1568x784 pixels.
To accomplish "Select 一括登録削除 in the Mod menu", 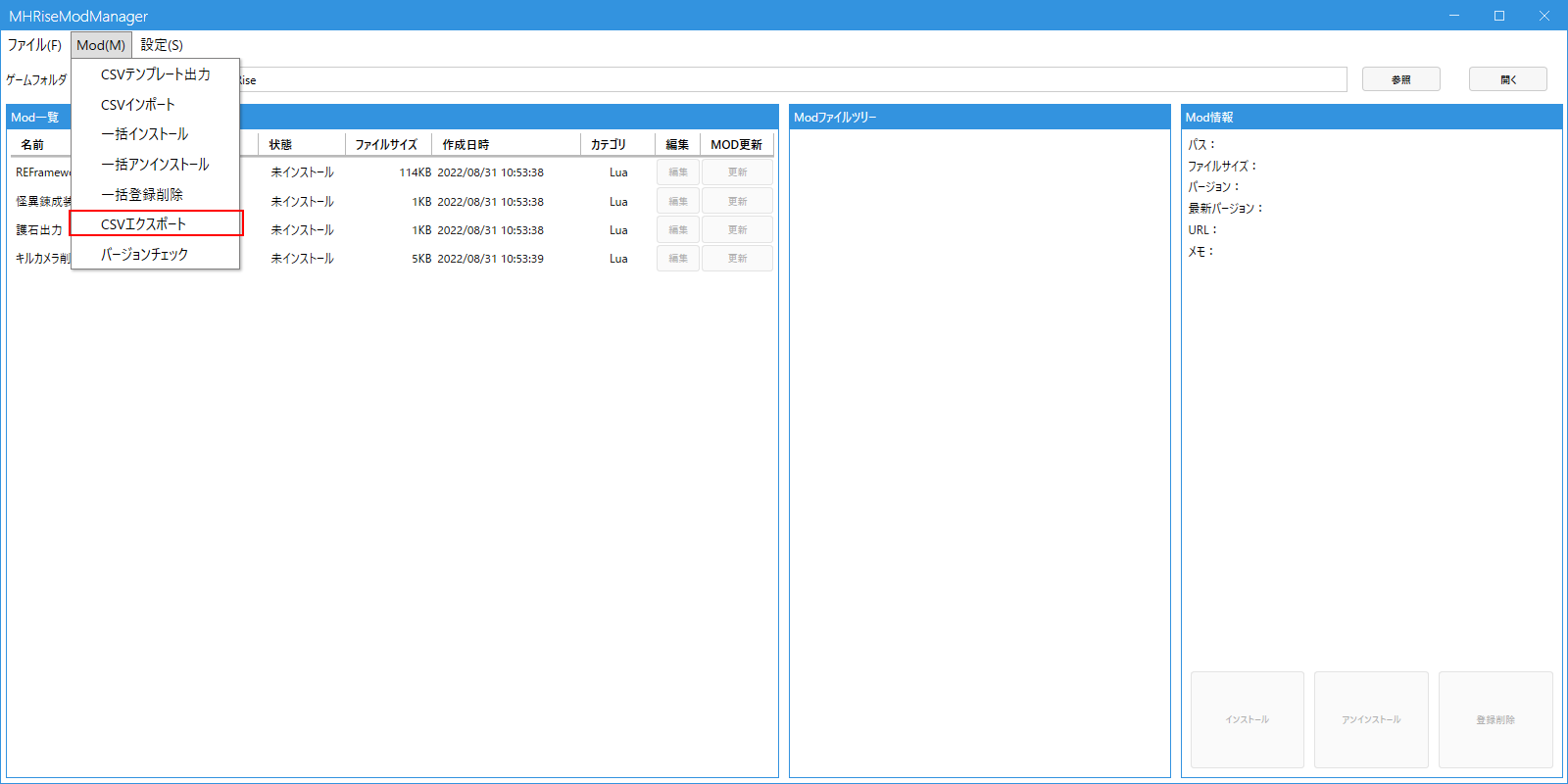I will click(156, 195).
